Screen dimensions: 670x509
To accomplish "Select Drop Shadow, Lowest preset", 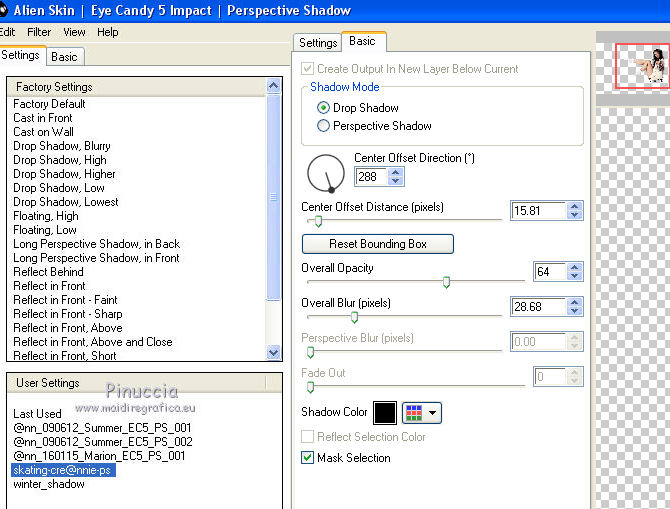I will point(66,202).
